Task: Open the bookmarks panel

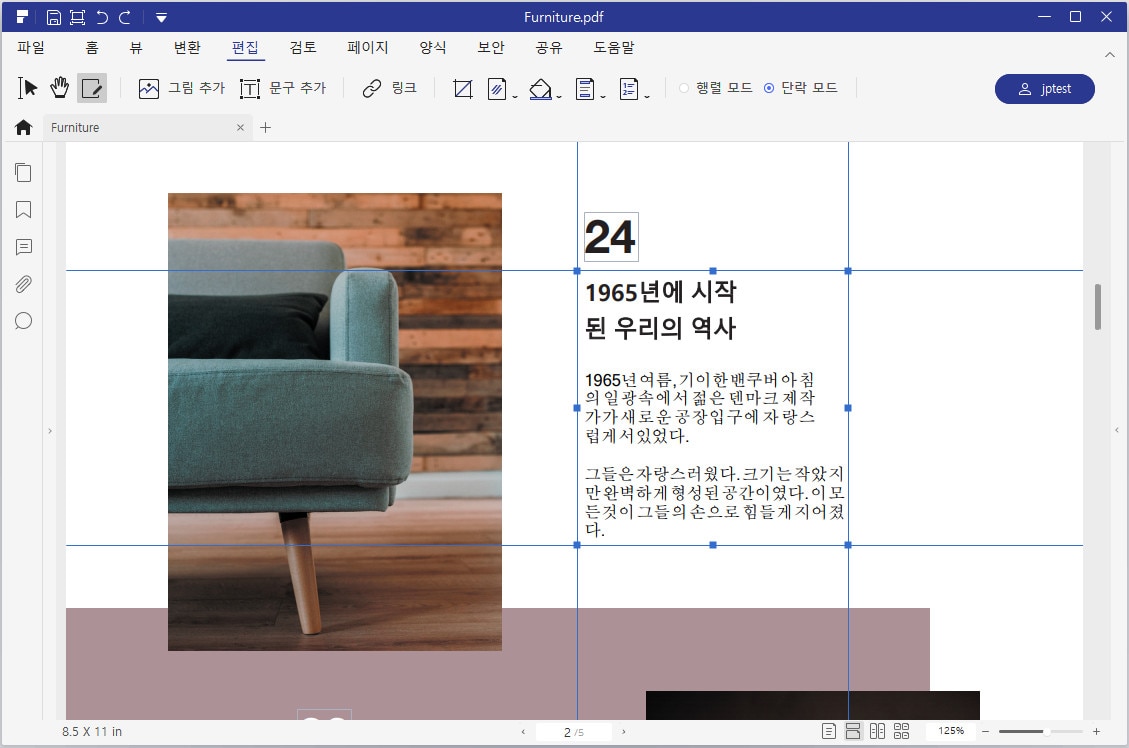Action: (23, 209)
